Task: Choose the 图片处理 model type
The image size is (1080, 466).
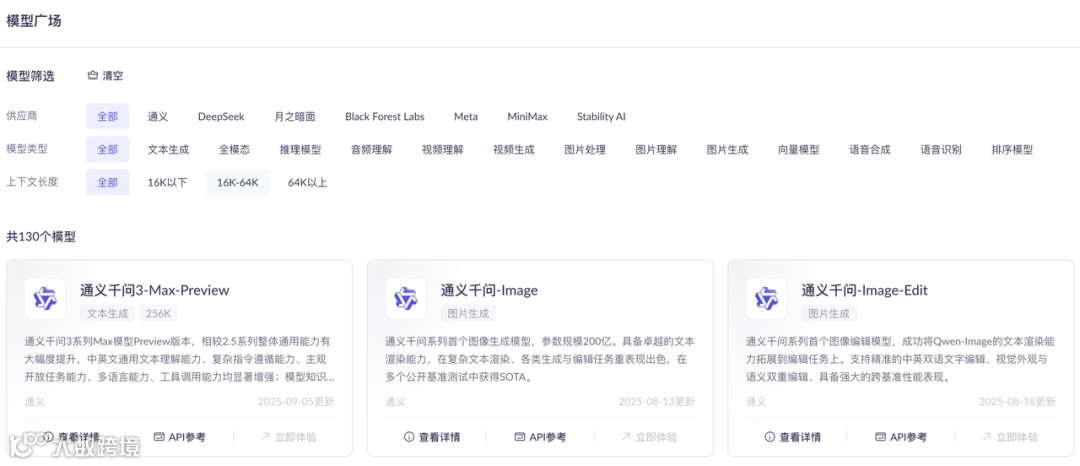Action: (x=585, y=149)
